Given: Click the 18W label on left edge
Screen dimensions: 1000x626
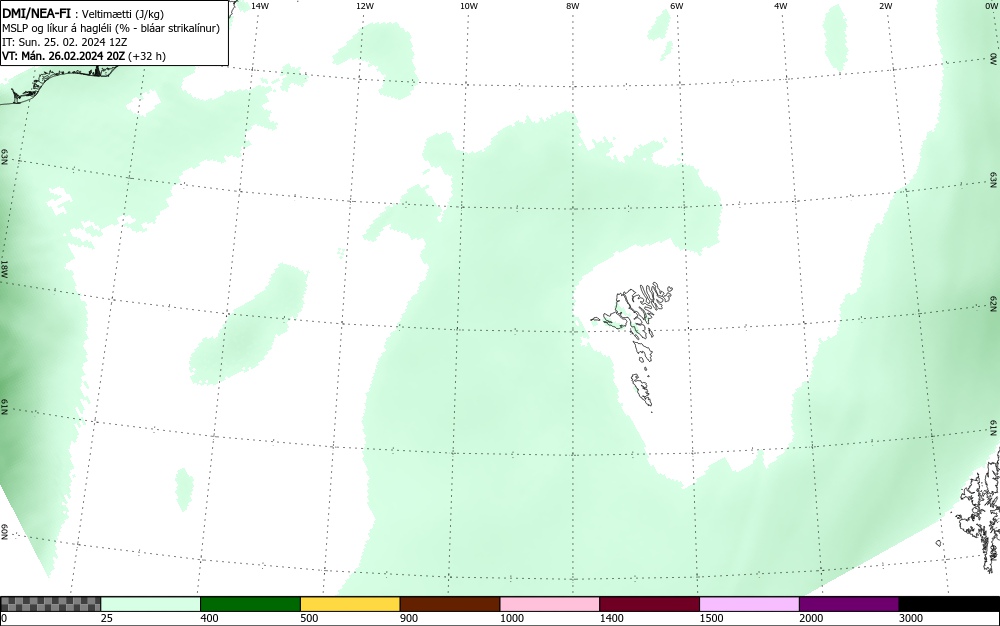Looking at the screenshot, I should (4, 268).
